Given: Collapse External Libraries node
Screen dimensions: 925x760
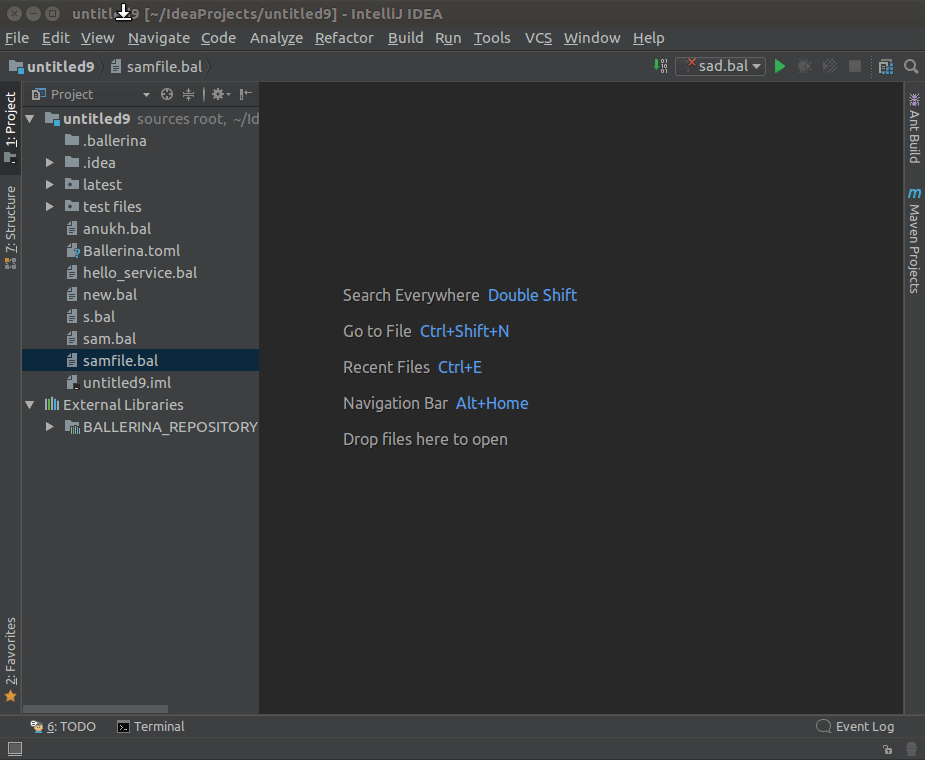Looking at the screenshot, I should click(x=29, y=405).
